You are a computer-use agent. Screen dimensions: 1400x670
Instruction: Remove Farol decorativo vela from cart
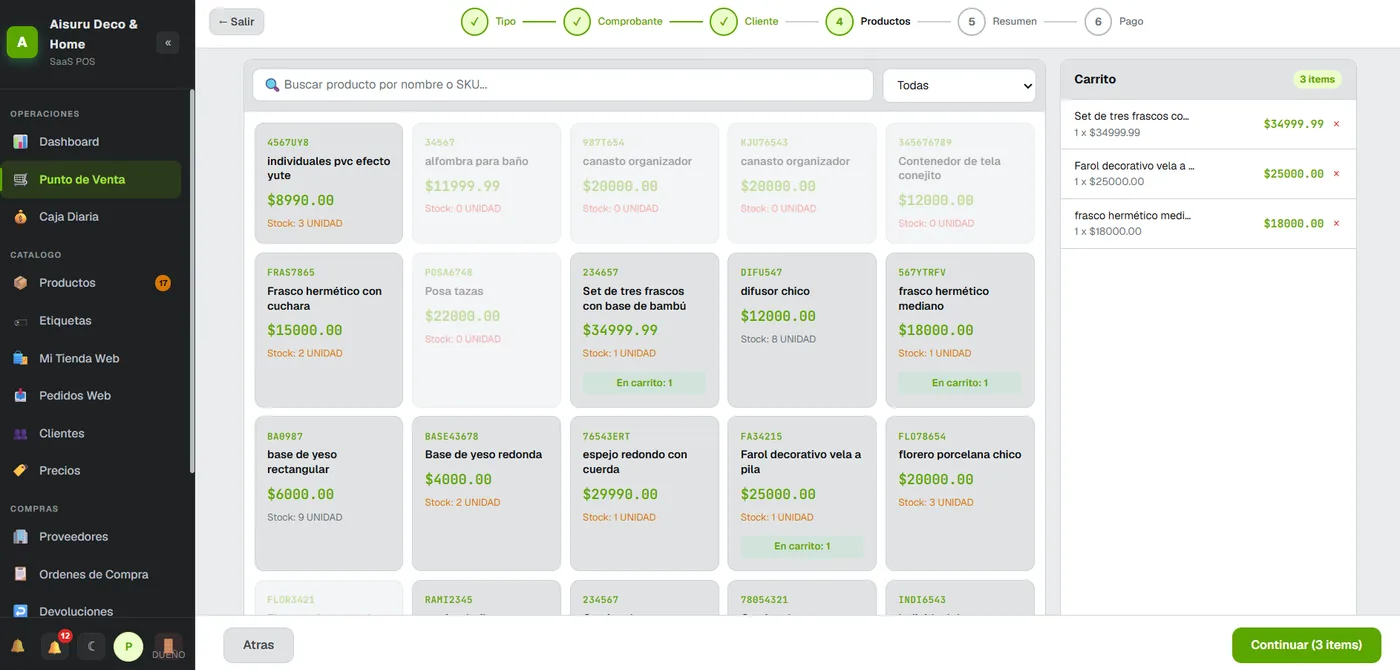tap(1336, 174)
